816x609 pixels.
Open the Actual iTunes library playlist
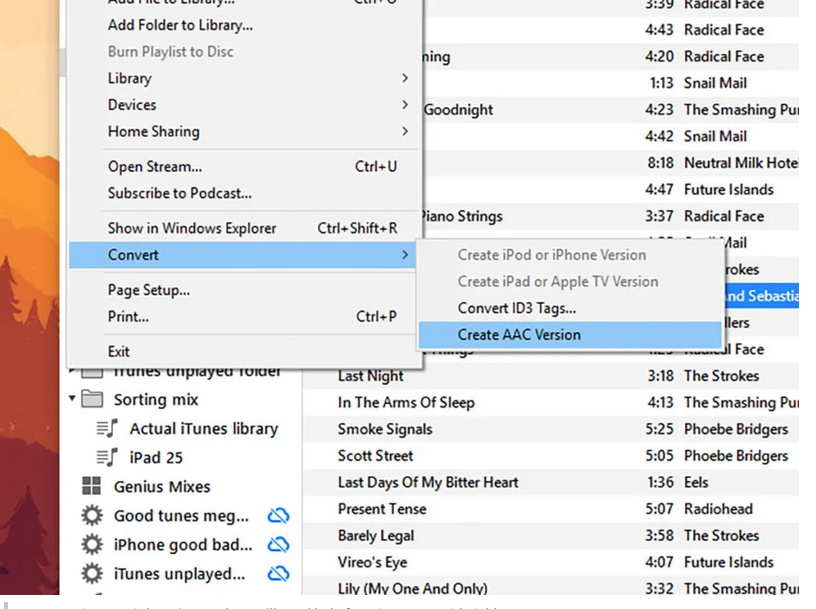pyautogui.click(x=203, y=428)
